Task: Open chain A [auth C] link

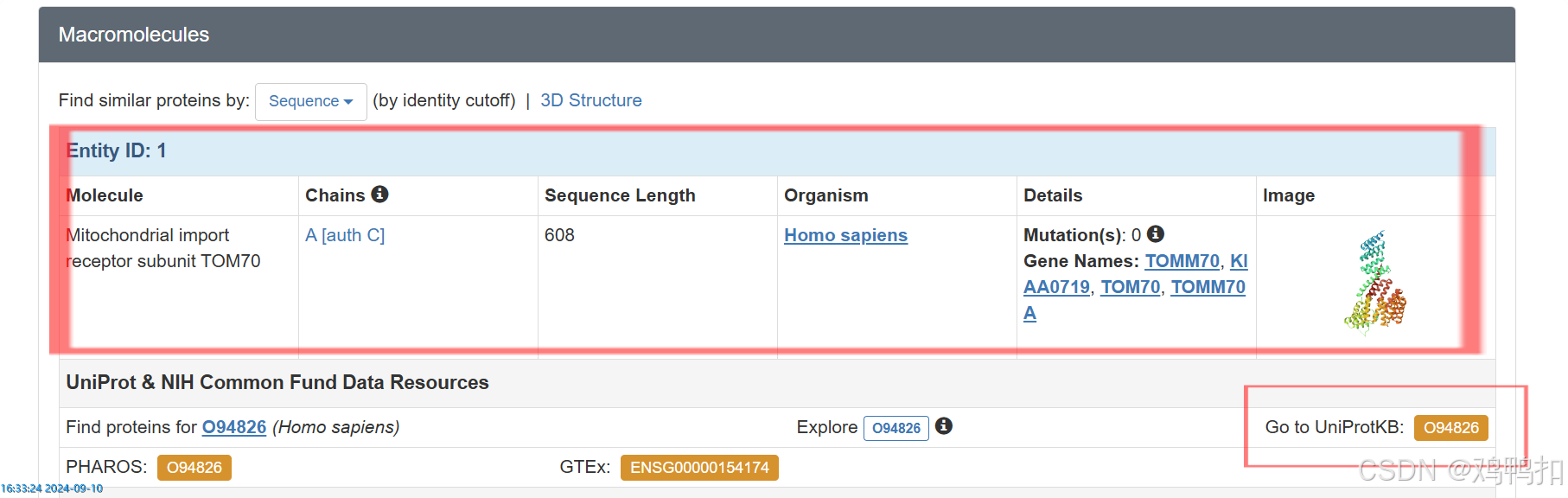Action: coord(345,235)
